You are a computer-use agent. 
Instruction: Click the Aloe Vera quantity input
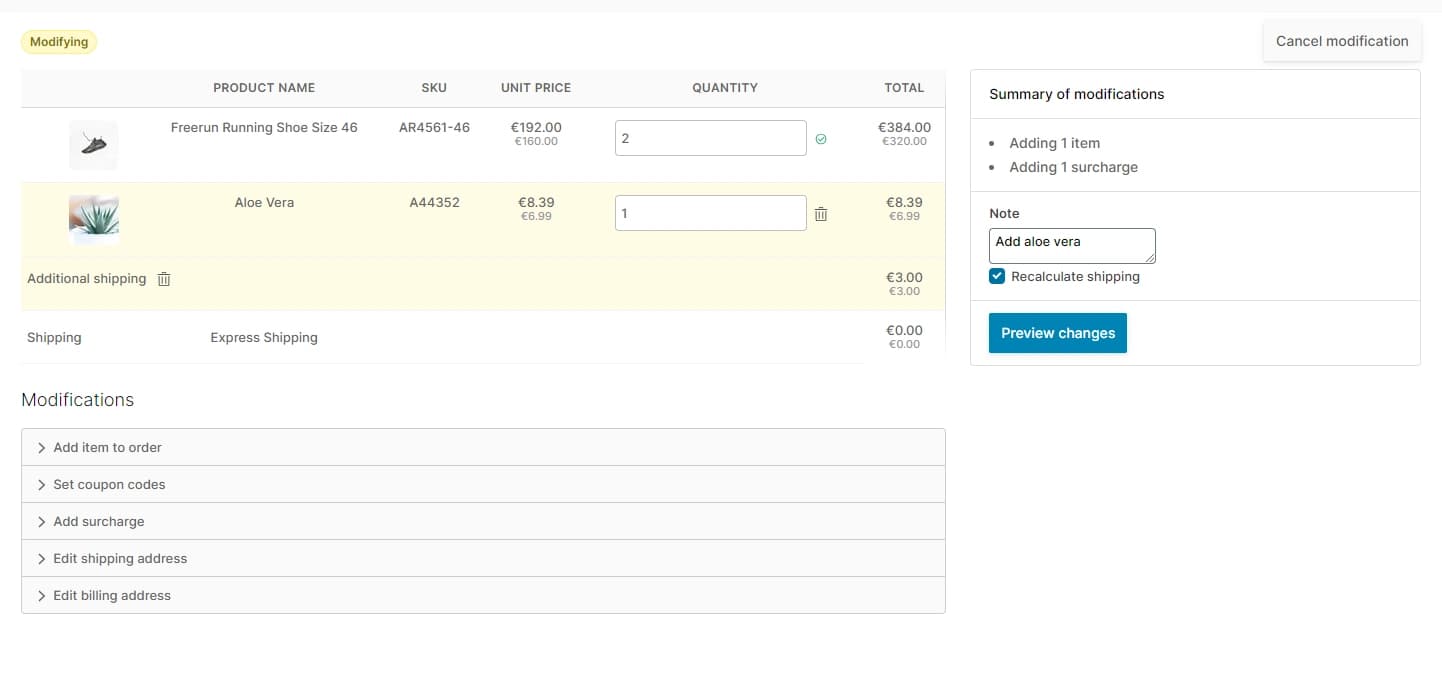click(710, 213)
